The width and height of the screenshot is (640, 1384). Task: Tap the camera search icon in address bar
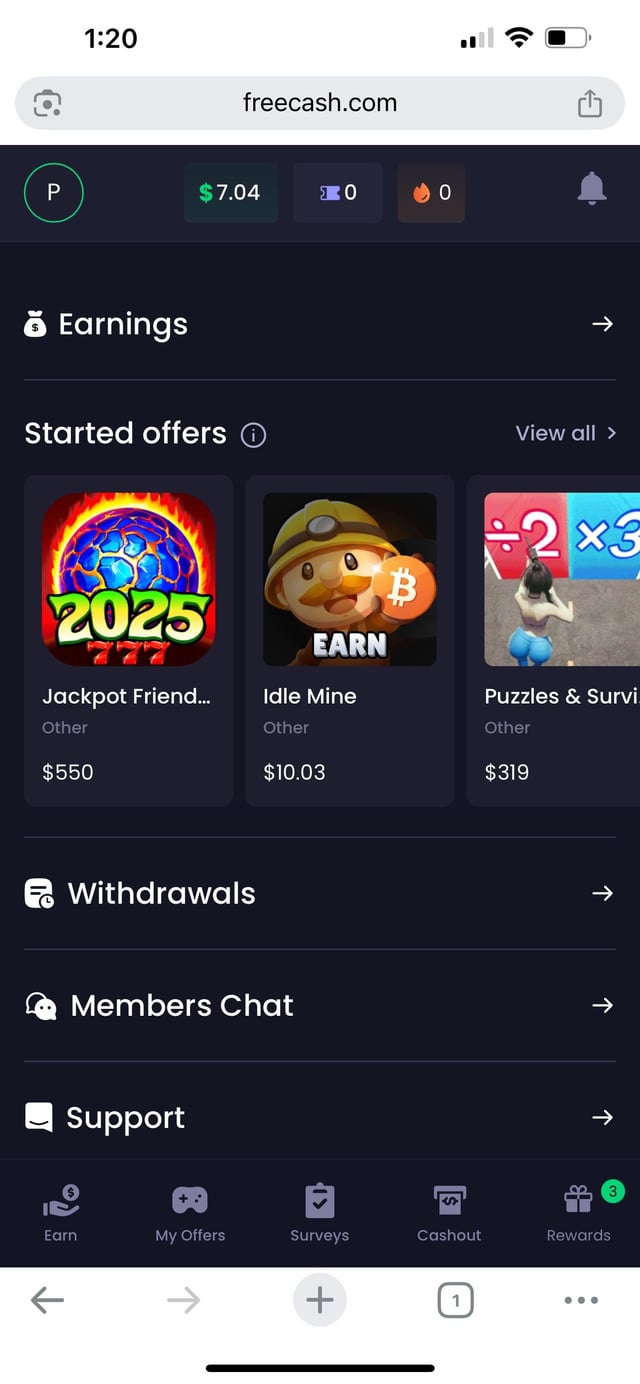pos(47,103)
